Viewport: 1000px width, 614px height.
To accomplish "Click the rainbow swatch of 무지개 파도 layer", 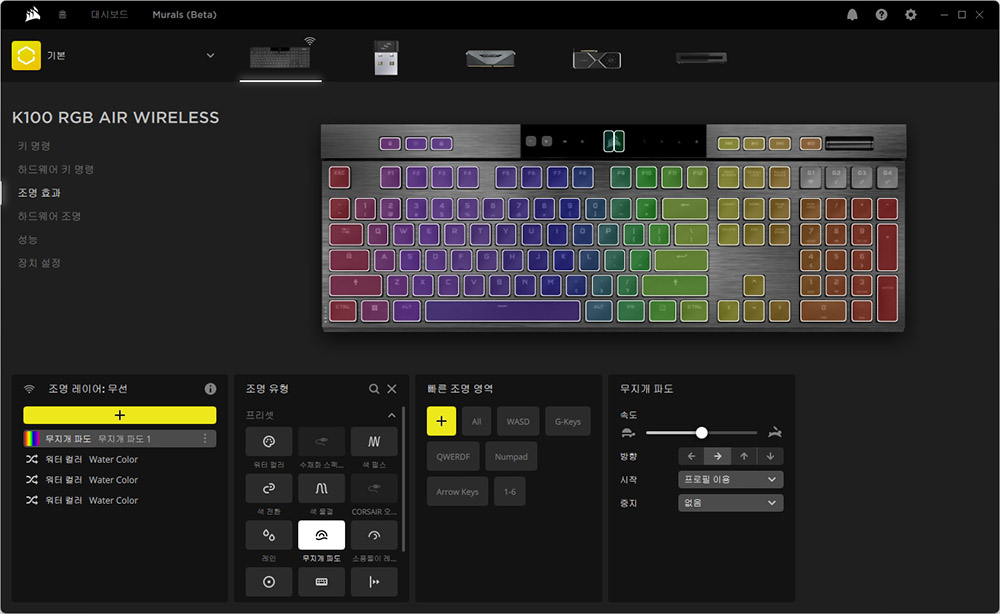I will [x=31, y=439].
